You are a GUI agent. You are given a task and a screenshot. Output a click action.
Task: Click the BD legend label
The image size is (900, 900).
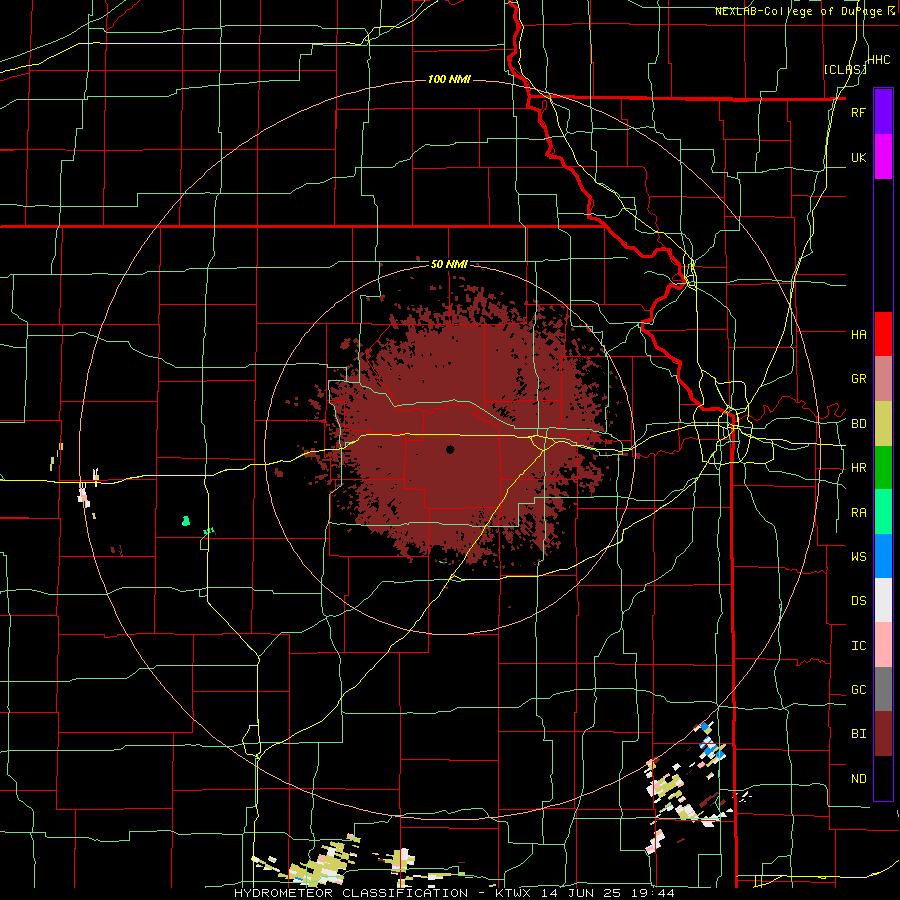tap(858, 424)
